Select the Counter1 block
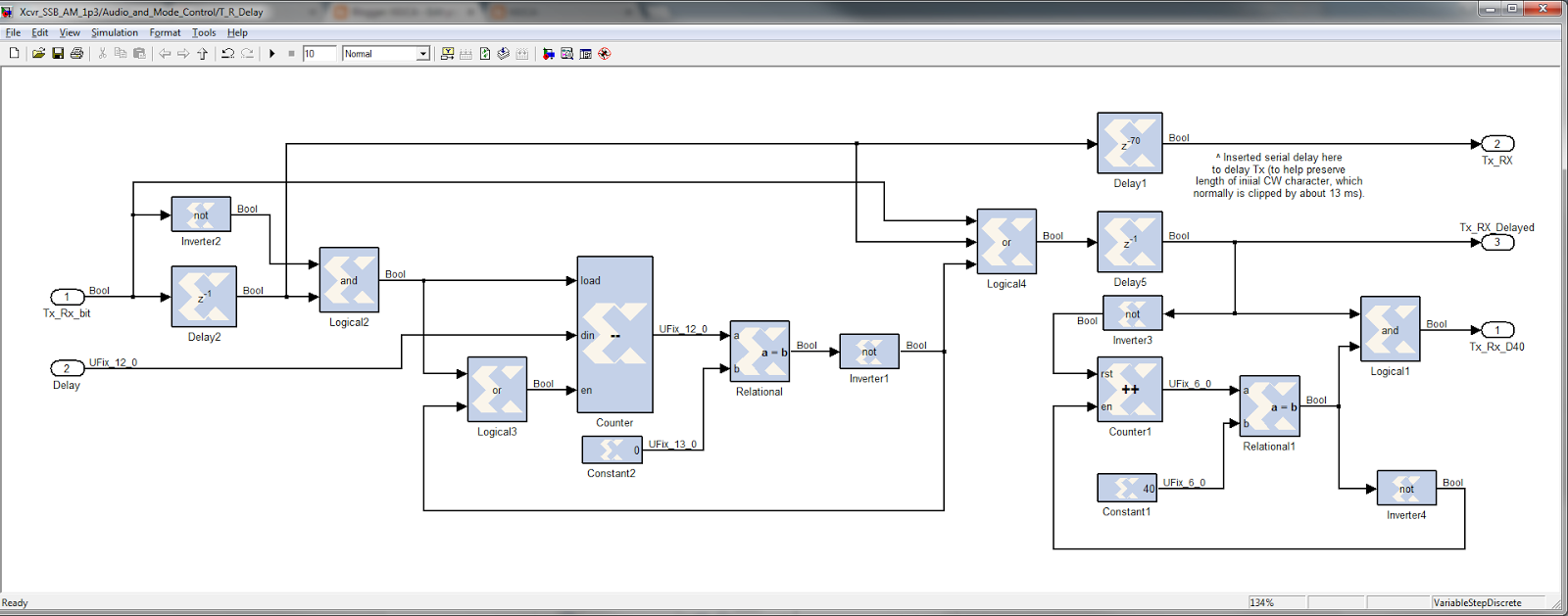This screenshot has height=616, width=1568. pyautogui.click(x=1130, y=390)
